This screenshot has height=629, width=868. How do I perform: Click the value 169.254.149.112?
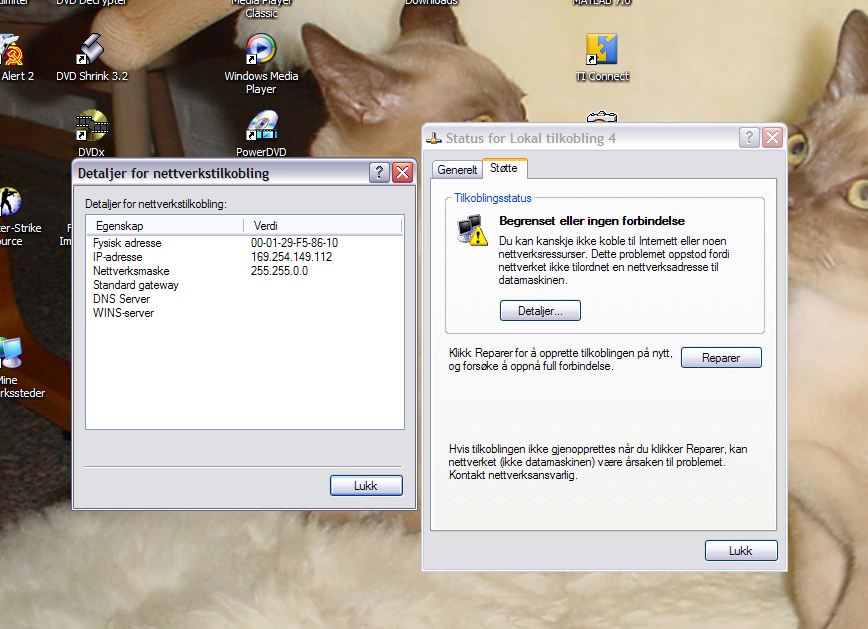click(292, 257)
